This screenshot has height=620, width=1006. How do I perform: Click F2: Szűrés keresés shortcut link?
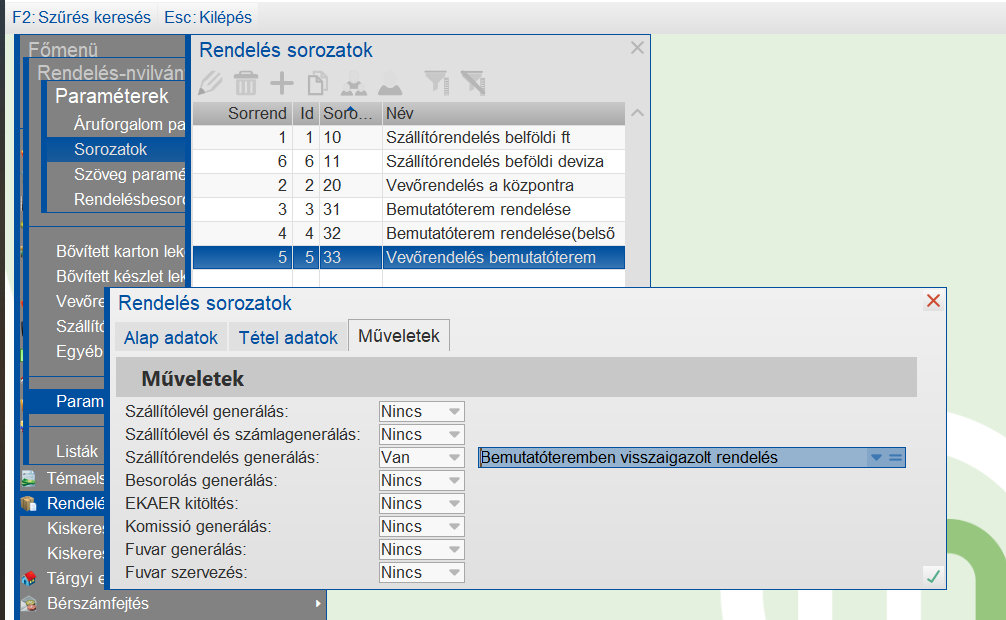(x=81, y=17)
